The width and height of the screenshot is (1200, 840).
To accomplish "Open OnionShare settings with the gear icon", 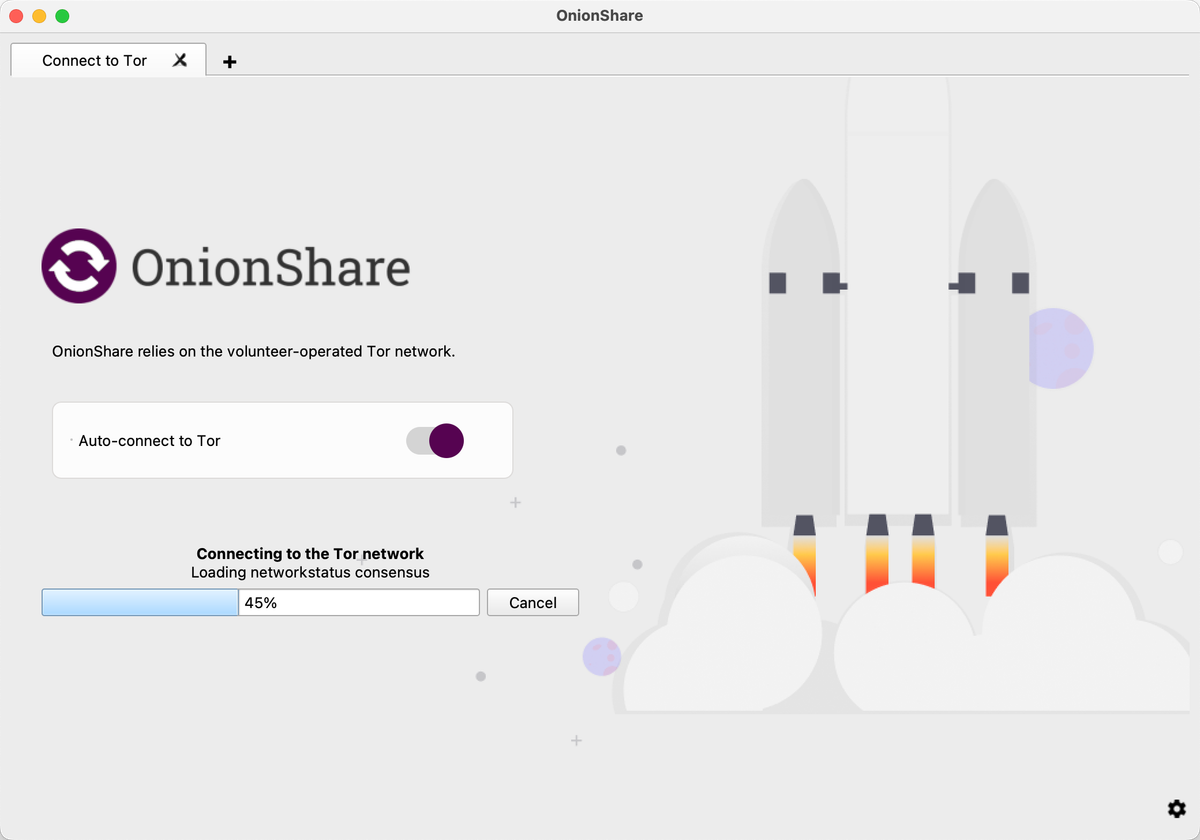I will (x=1176, y=808).
